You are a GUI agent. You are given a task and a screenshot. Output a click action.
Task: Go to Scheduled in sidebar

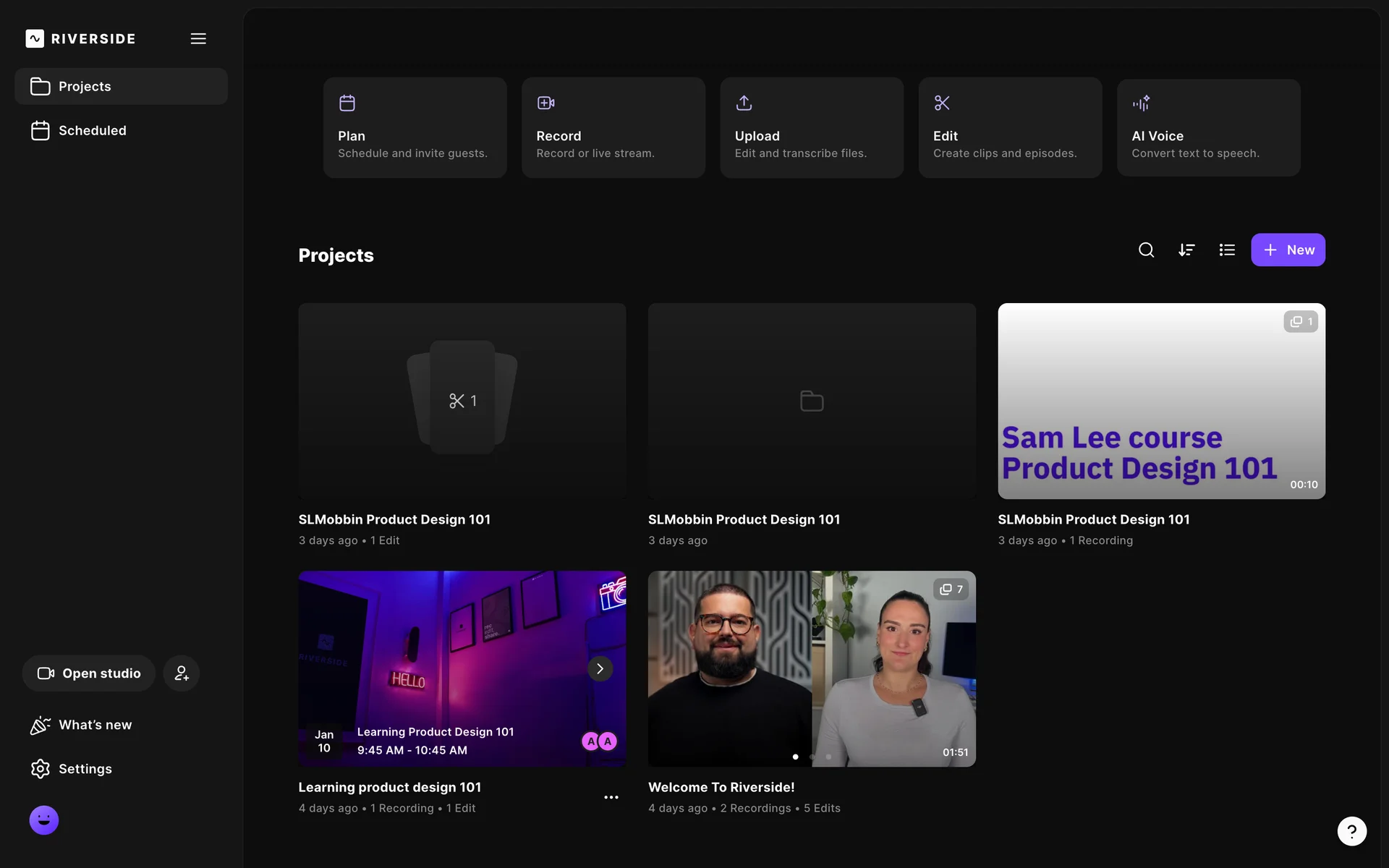point(92,131)
